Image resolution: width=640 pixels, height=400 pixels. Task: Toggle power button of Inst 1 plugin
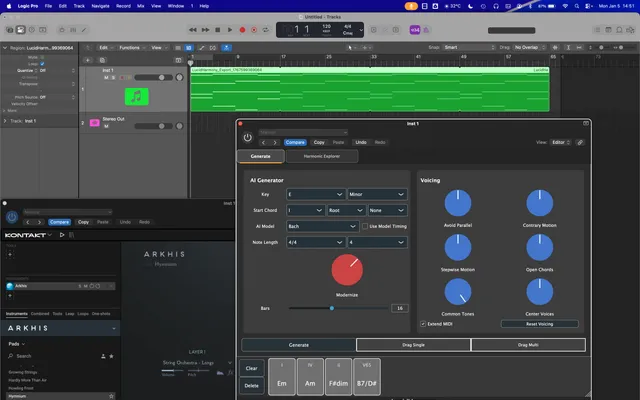(x=247, y=138)
